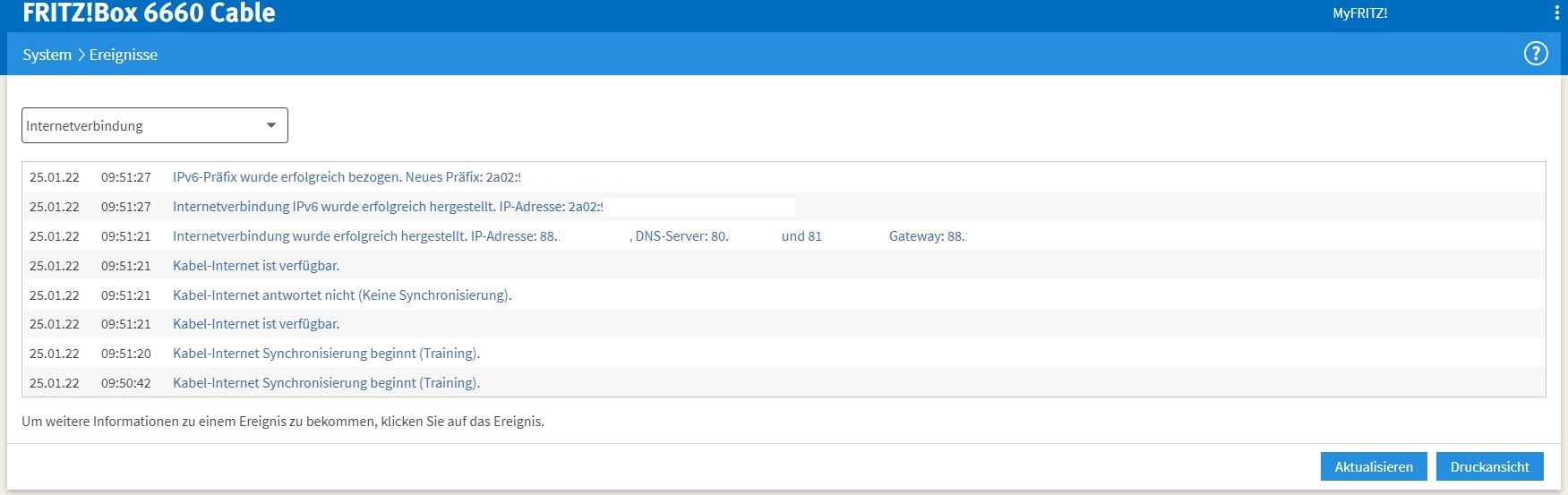Click the 'Gateway: 88.' text
This screenshot has height=495, width=1568.
(928, 236)
